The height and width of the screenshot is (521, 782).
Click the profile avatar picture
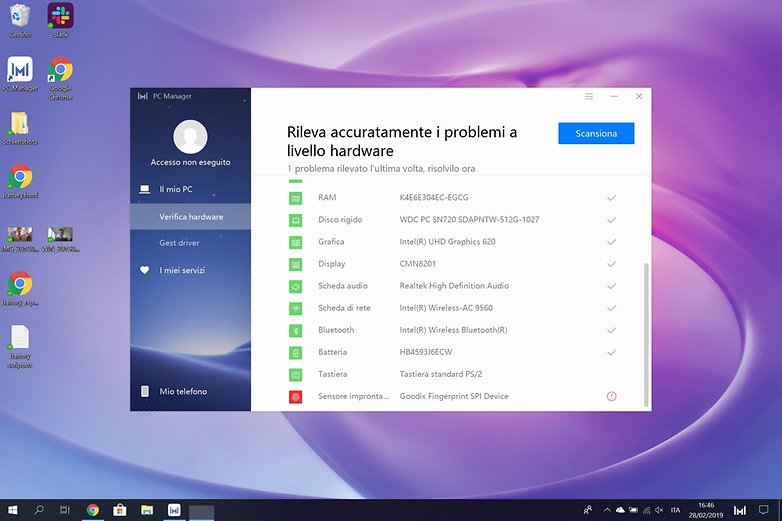pyautogui.click(x=191, y=137)
